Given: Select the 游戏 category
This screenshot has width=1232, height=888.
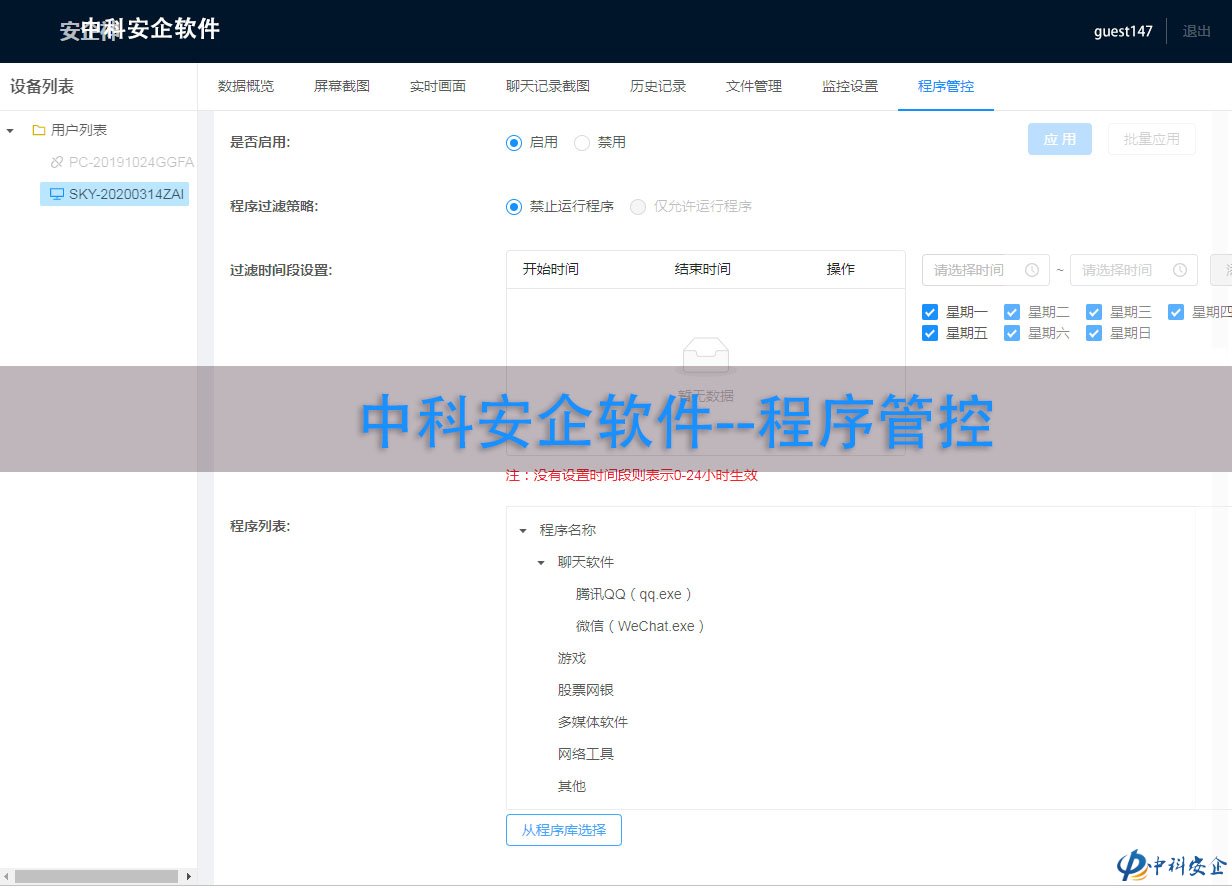Looking at the screenshot, I should coord(572,659).
